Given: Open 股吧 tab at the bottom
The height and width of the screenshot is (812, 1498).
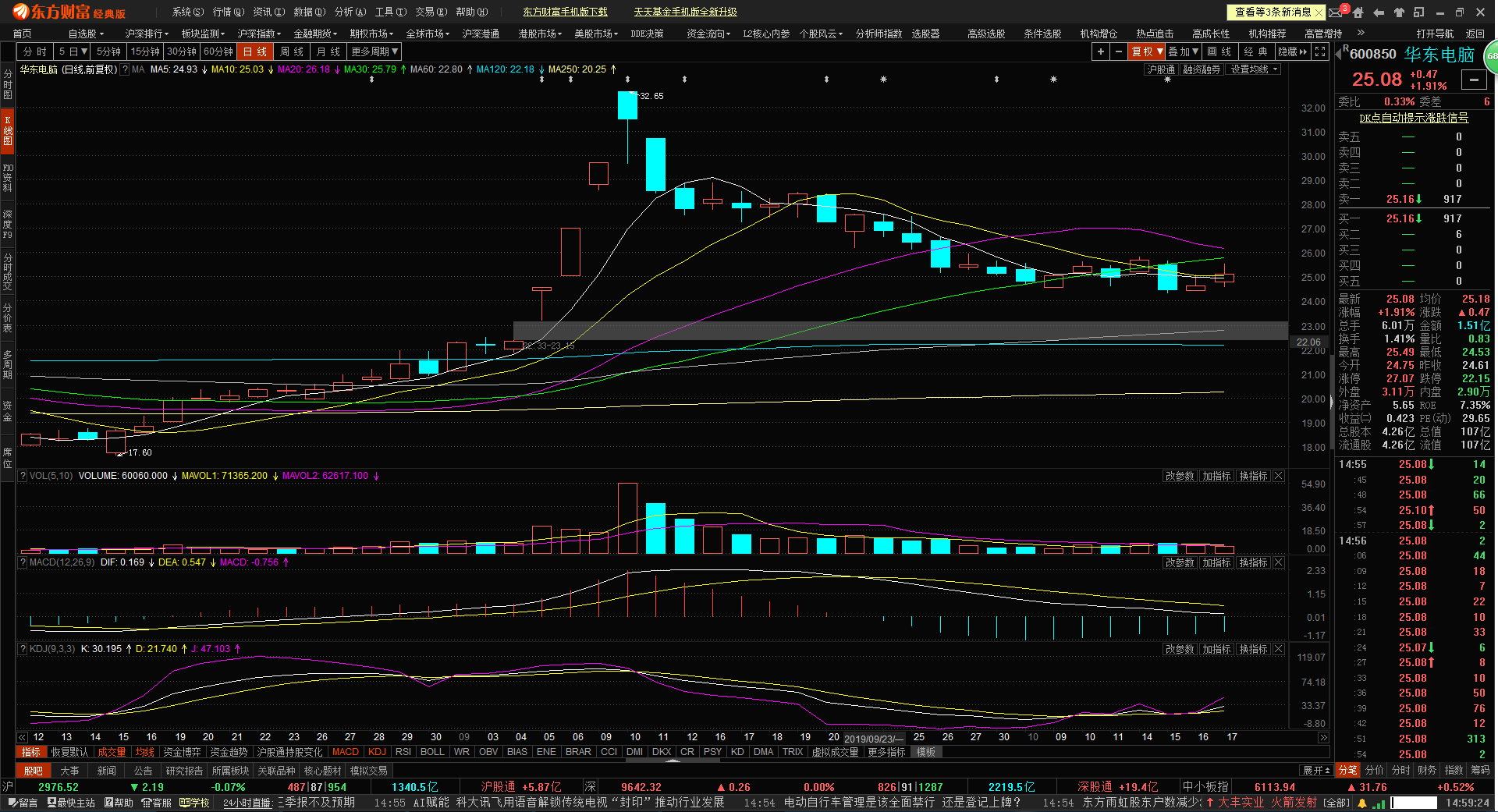Looking at the screenshot, I should (33, 771).
